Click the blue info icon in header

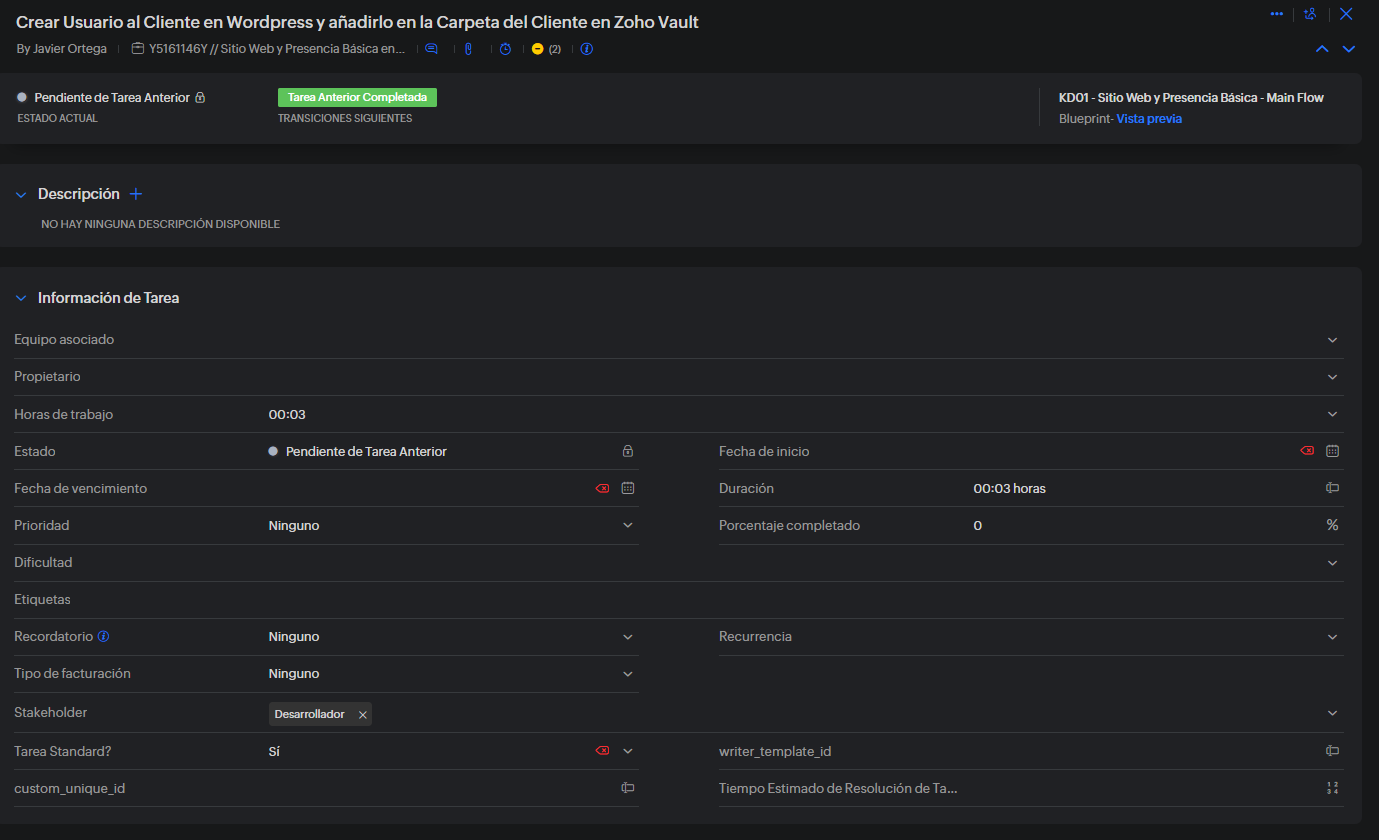[x=587, y=49]
